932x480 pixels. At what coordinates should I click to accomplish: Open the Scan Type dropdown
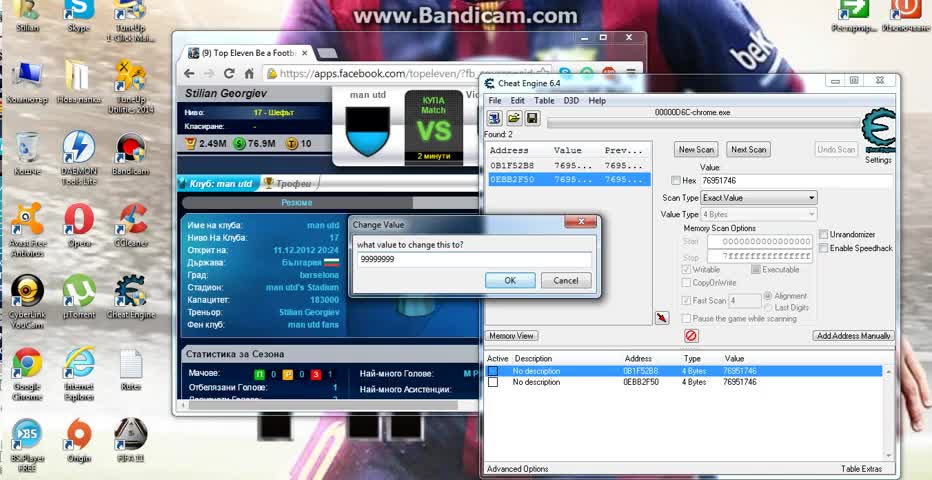(x=758, y=198)
